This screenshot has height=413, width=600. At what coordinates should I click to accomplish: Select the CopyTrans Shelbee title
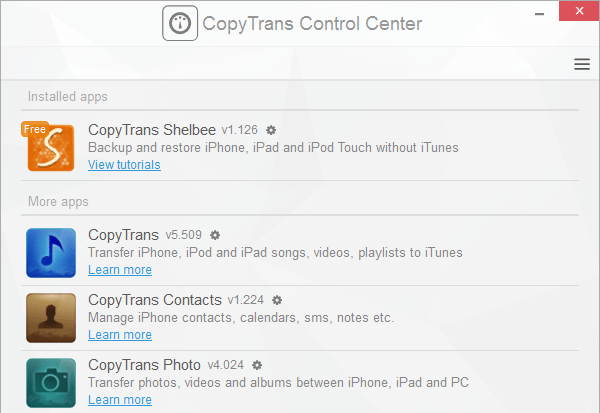[x=151, y=130]
